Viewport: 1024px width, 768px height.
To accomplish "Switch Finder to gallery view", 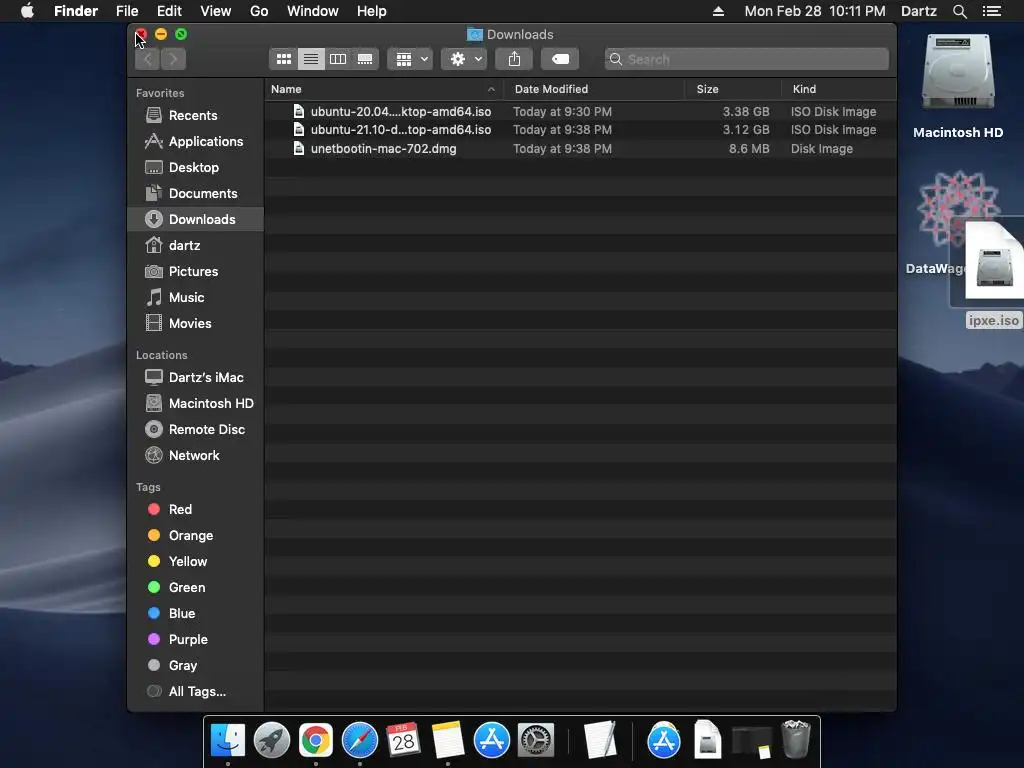I will (365, 59).
